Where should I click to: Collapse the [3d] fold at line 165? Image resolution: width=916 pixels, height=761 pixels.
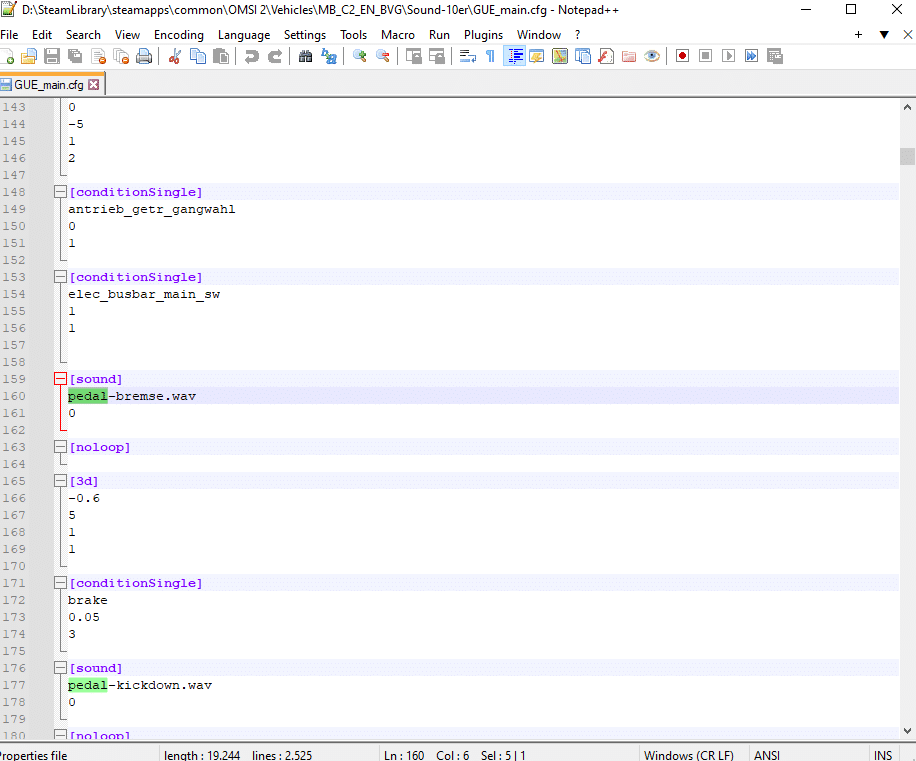pyautogui.click(x=60, y=481)
